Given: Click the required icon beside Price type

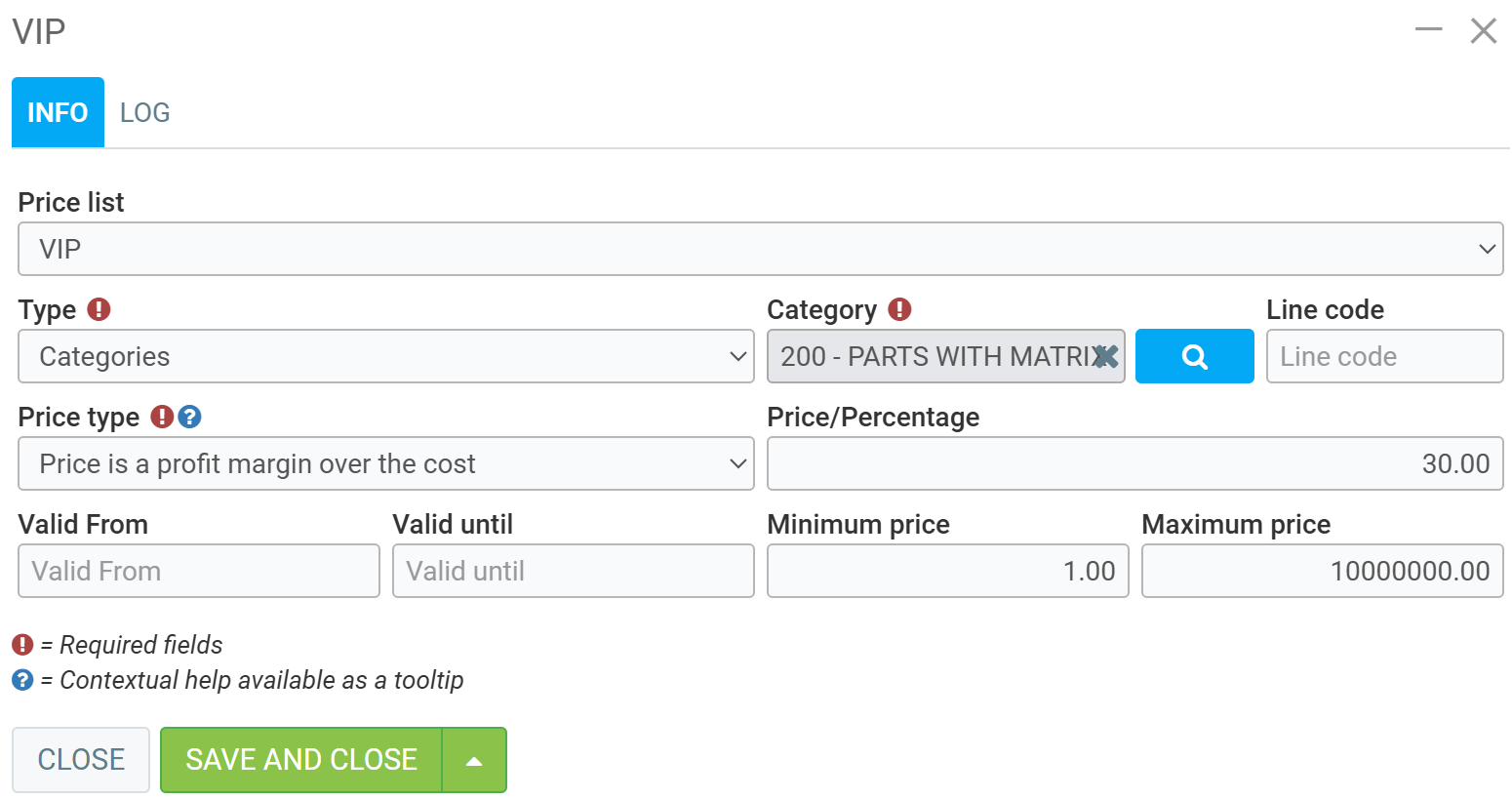Looking at the screenshot, I should point(162,417).
